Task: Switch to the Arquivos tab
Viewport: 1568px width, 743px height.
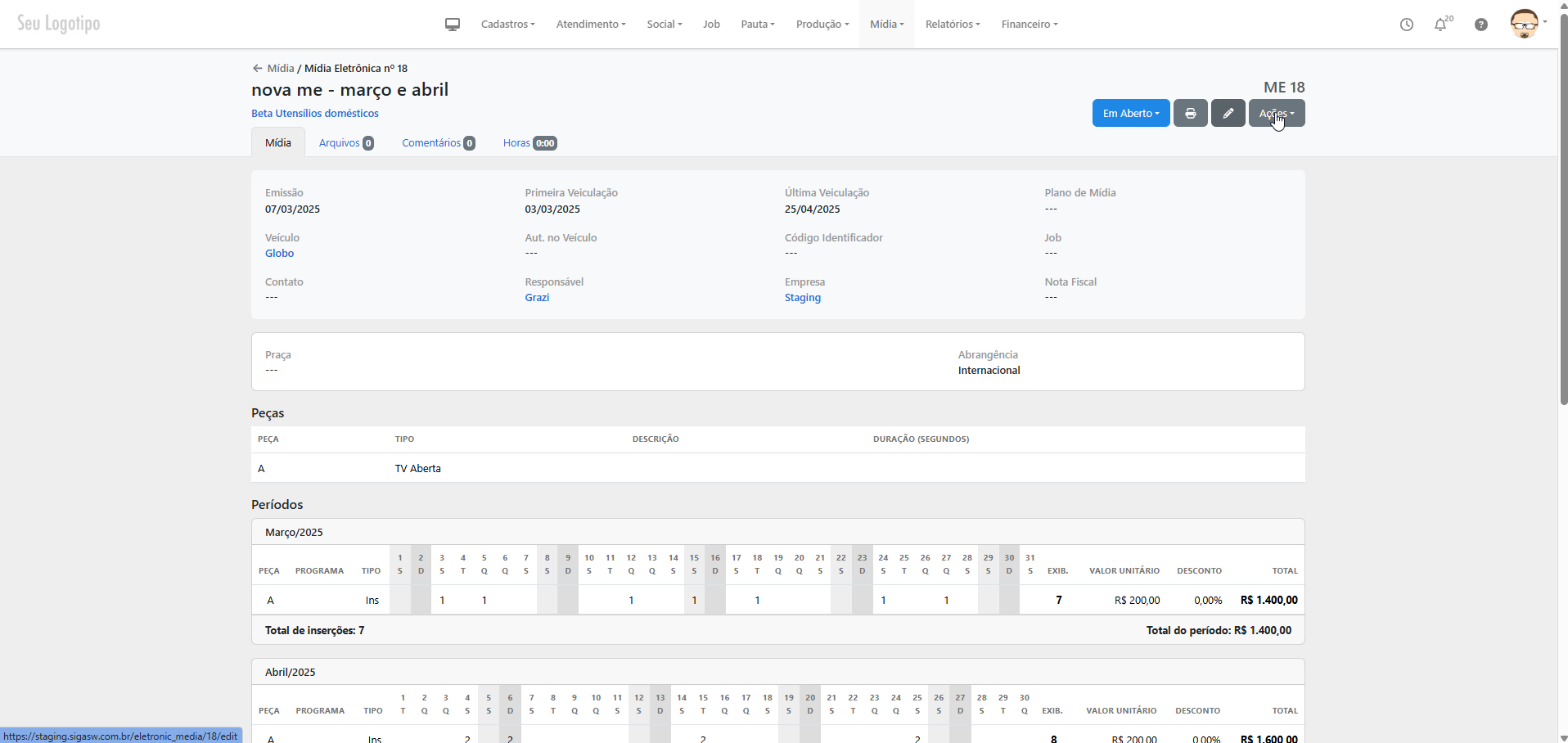Action: coord(345,143)
